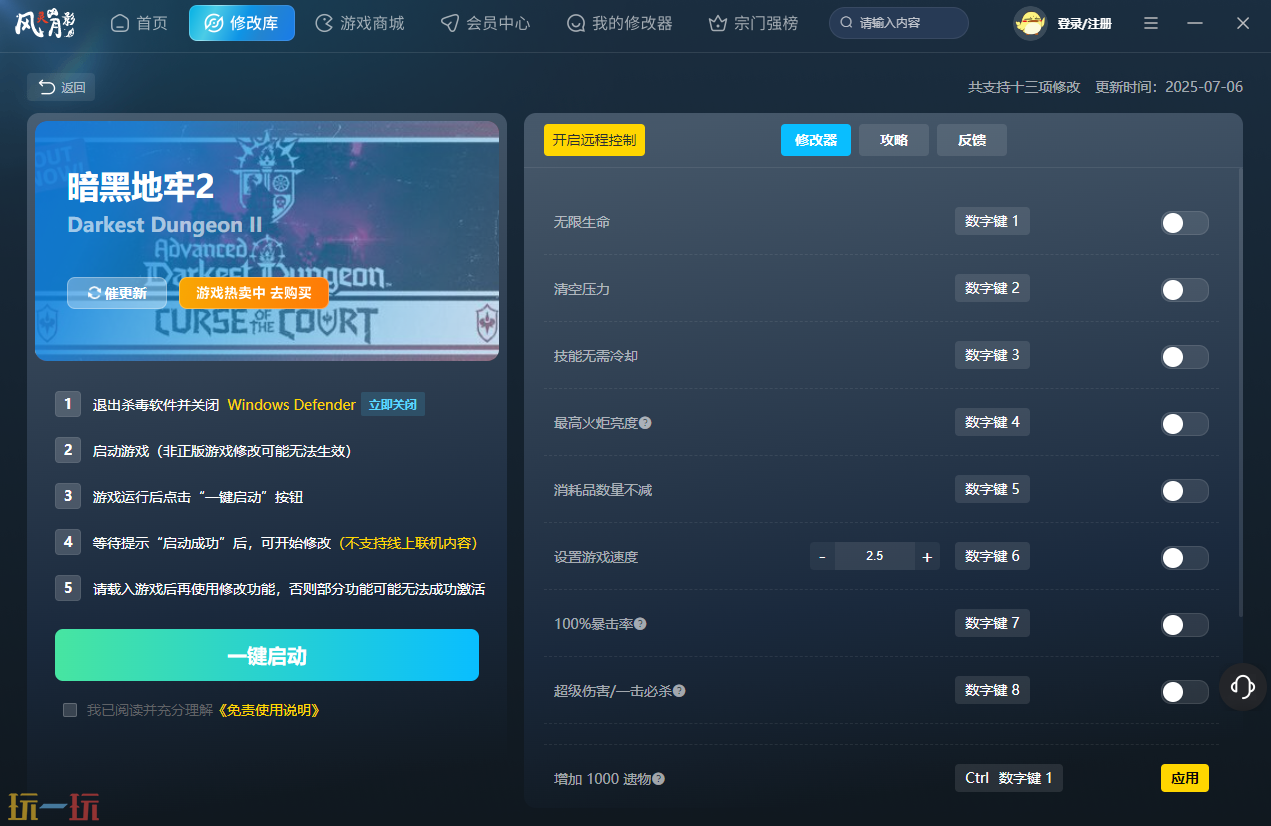Click 立即关闭 Windows Defender link
The width and height of the screenshot is (1271, 826).
[x=393, y=405]
